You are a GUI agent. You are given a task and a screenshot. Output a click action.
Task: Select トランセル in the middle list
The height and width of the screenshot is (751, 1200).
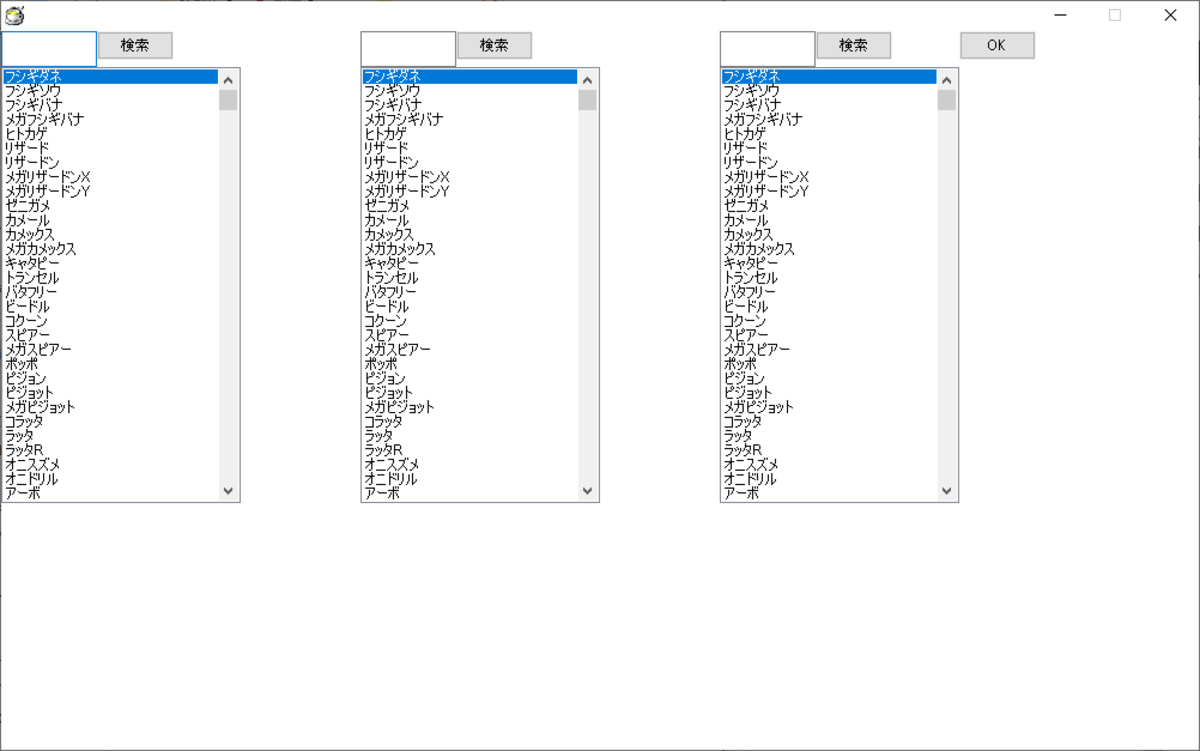(469, 278)
